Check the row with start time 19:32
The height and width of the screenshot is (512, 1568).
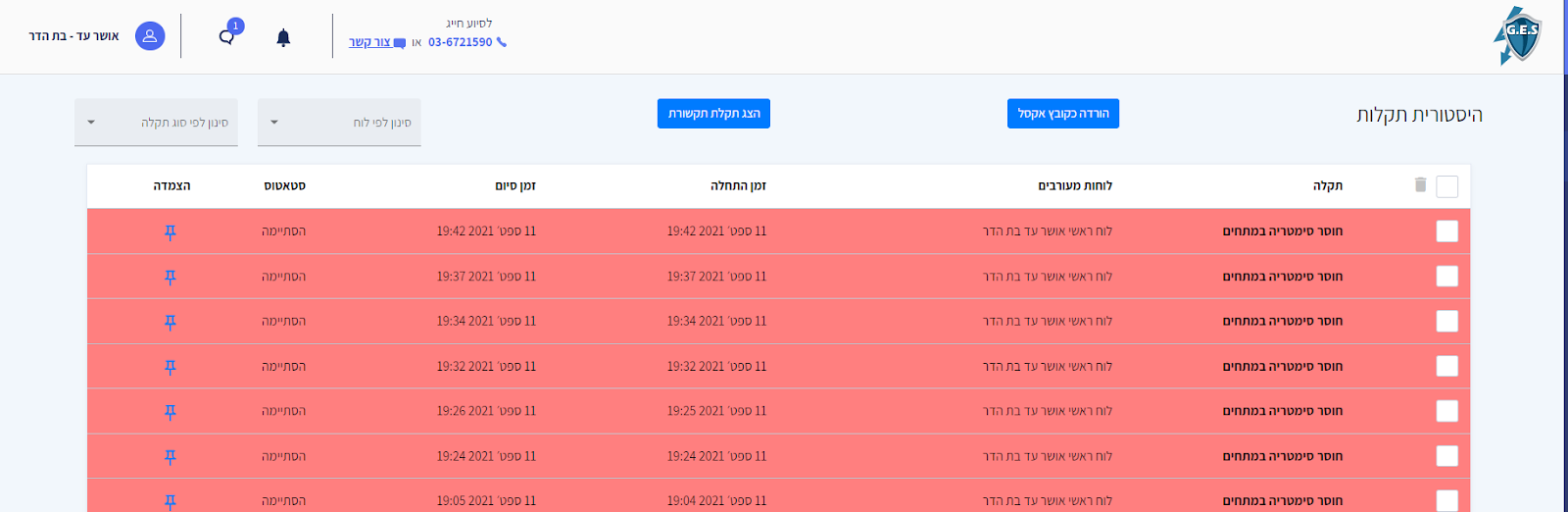(1446, 366)
